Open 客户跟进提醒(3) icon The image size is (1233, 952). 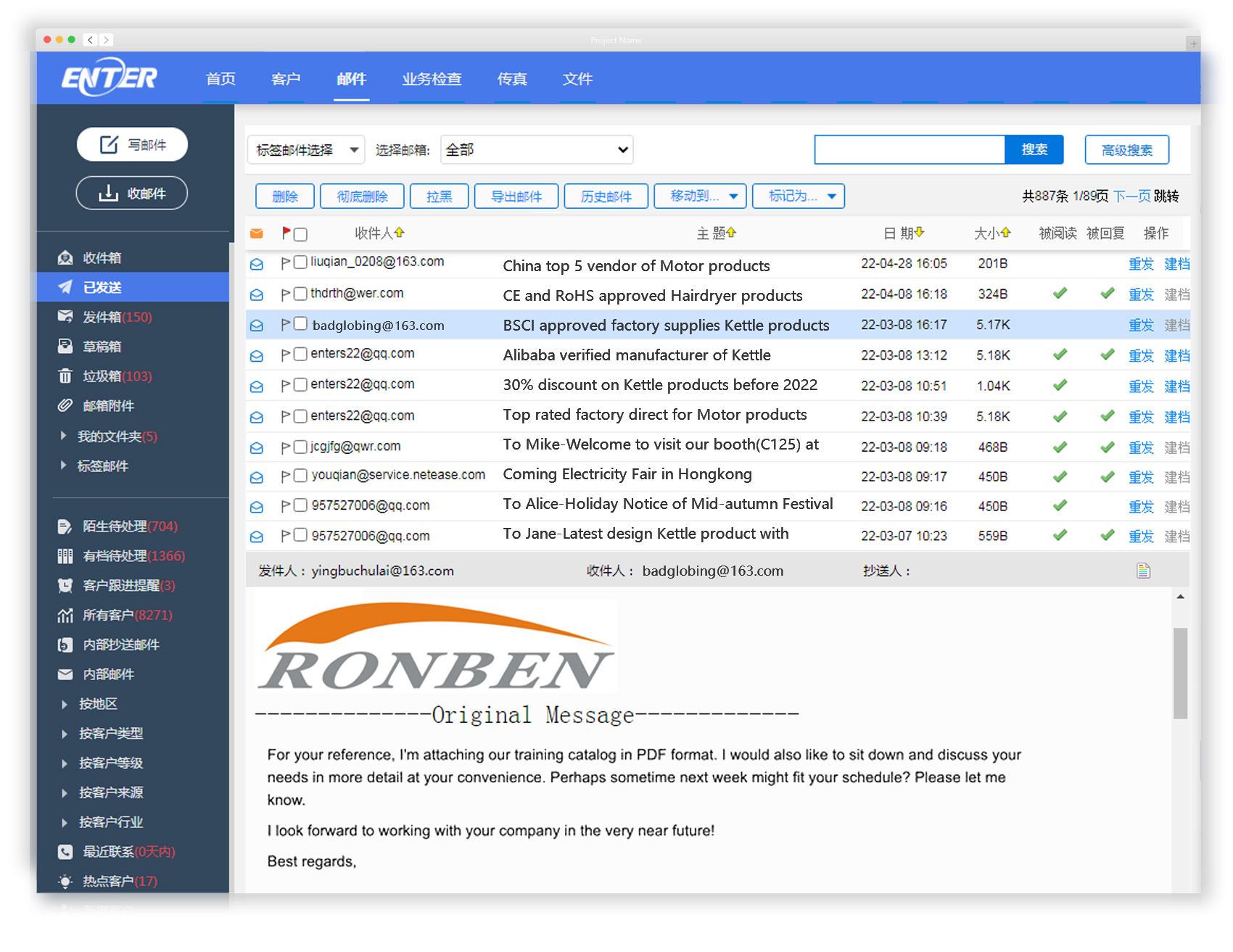(65, 586)
